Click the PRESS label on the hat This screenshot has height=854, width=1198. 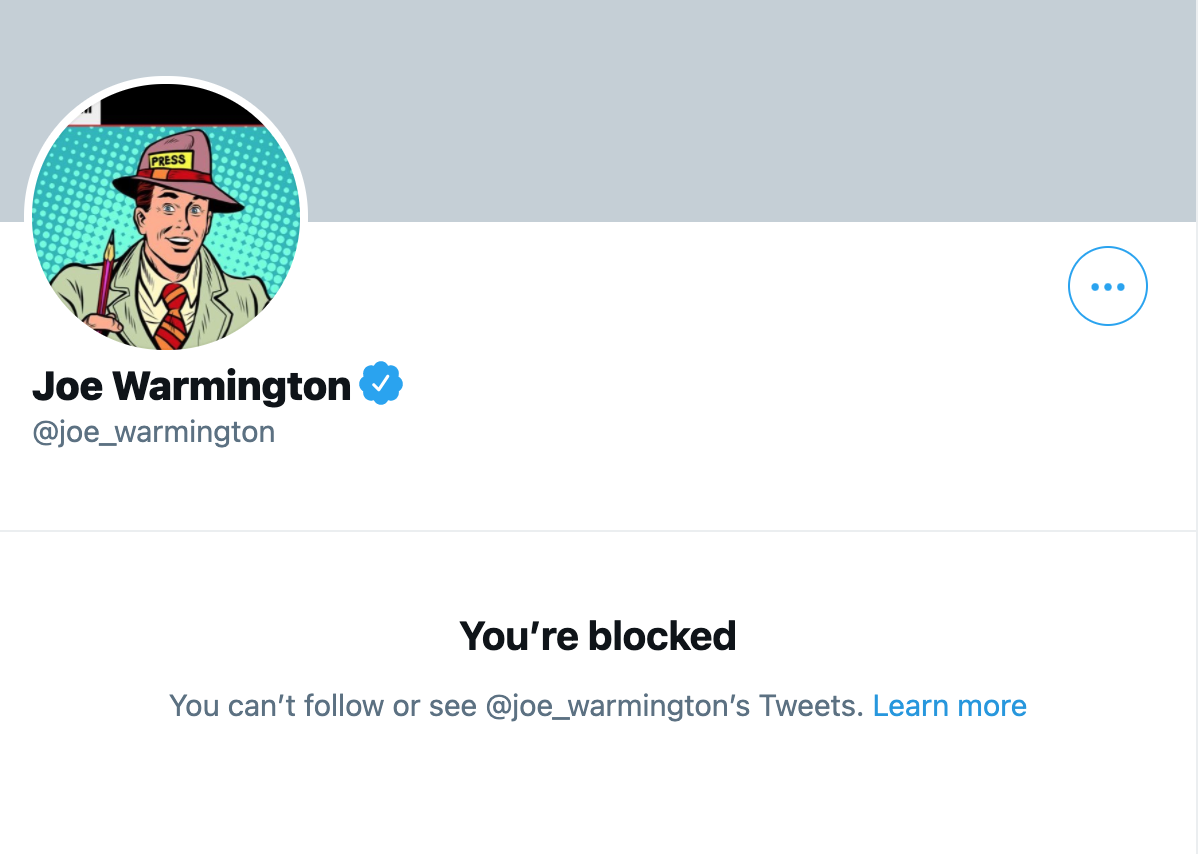[170, 160]
